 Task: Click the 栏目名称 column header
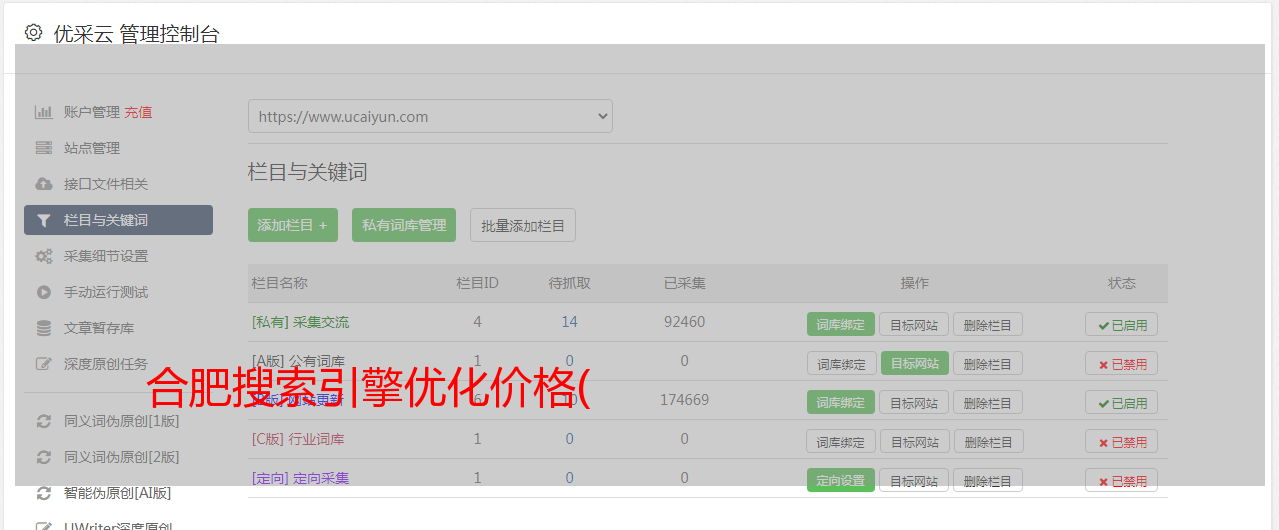pyautogui.click(x=279, y=283)
